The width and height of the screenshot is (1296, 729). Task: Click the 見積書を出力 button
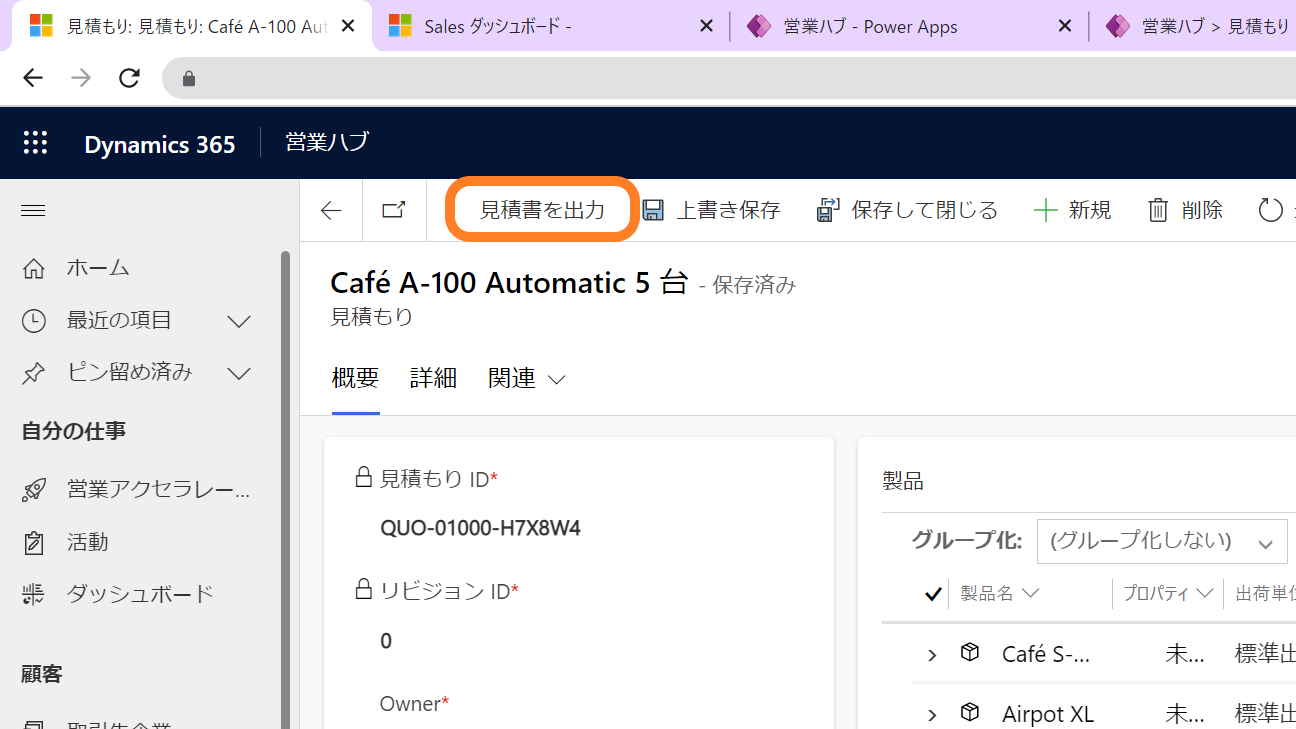tap(542, 210)
